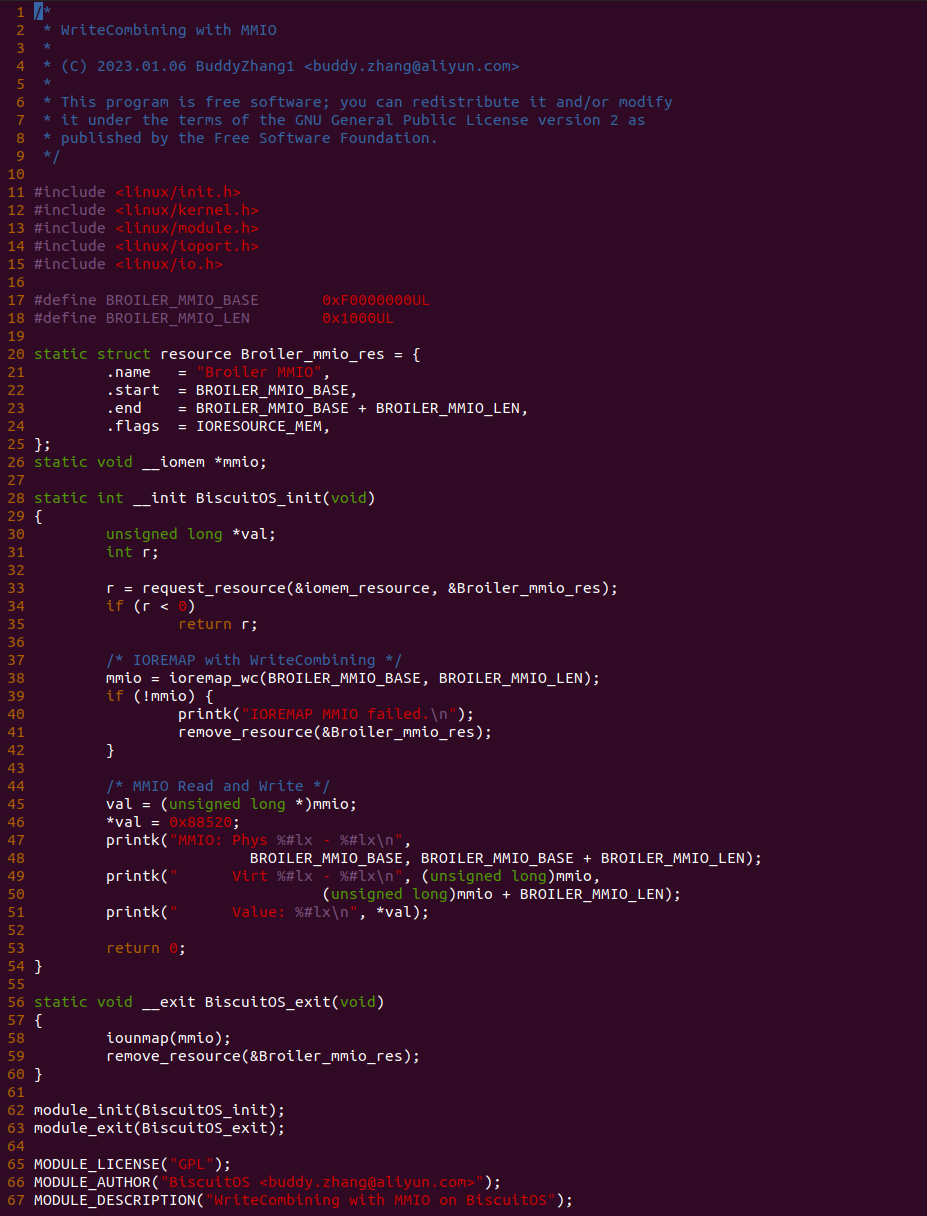Image resolution: width=927 pixels, height=1216 pixels.
Task: Click the linux/init.h include path
Action: tap(177, 192)
